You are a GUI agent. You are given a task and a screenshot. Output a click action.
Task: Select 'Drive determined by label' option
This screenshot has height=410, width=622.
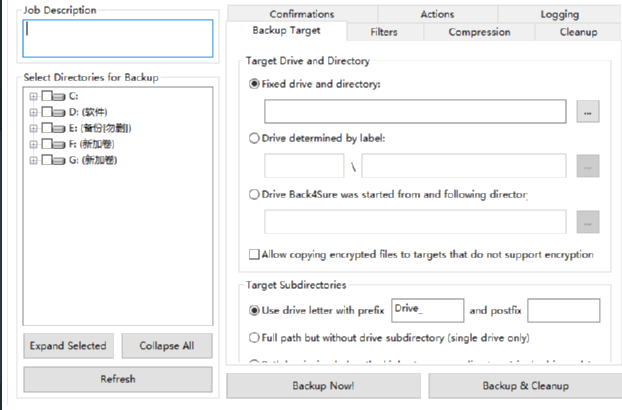pos(254,138)
